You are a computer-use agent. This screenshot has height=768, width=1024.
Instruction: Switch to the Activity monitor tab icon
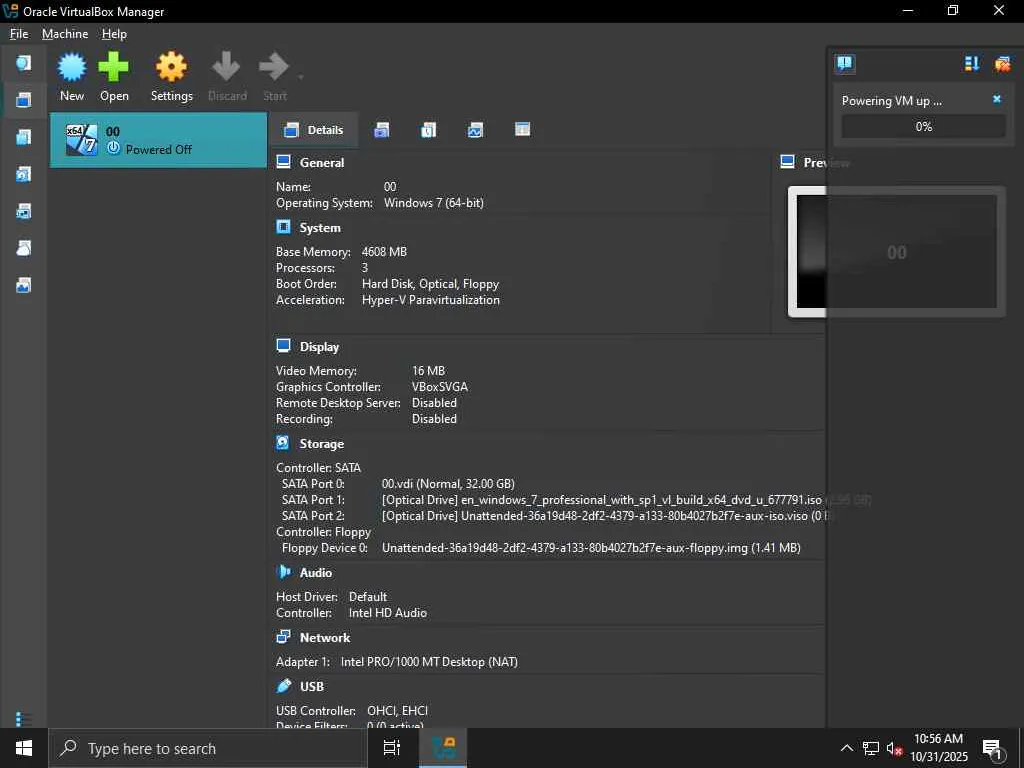pos(475,130)
